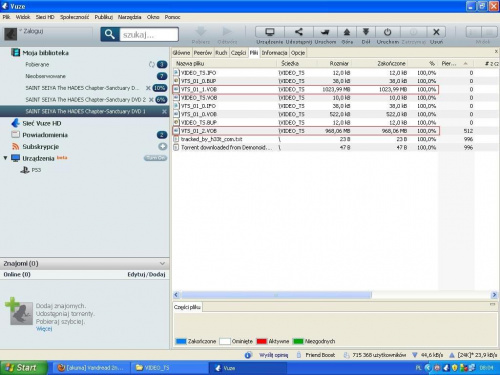Move the torrent down with the Dół arrow

(x=366, y=32)
